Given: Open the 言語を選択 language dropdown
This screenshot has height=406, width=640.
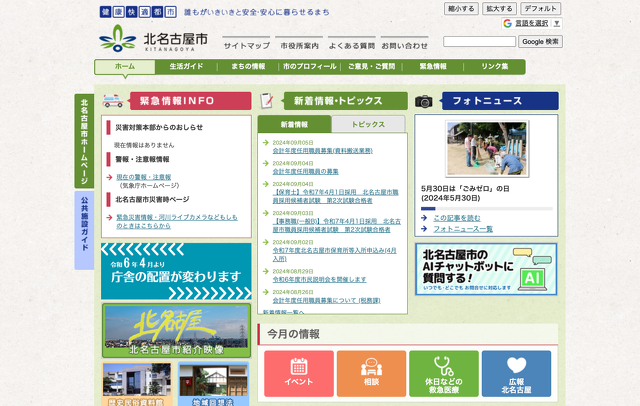Looking at the screenshot, I should pyautogui.click(x=531, y=23).
